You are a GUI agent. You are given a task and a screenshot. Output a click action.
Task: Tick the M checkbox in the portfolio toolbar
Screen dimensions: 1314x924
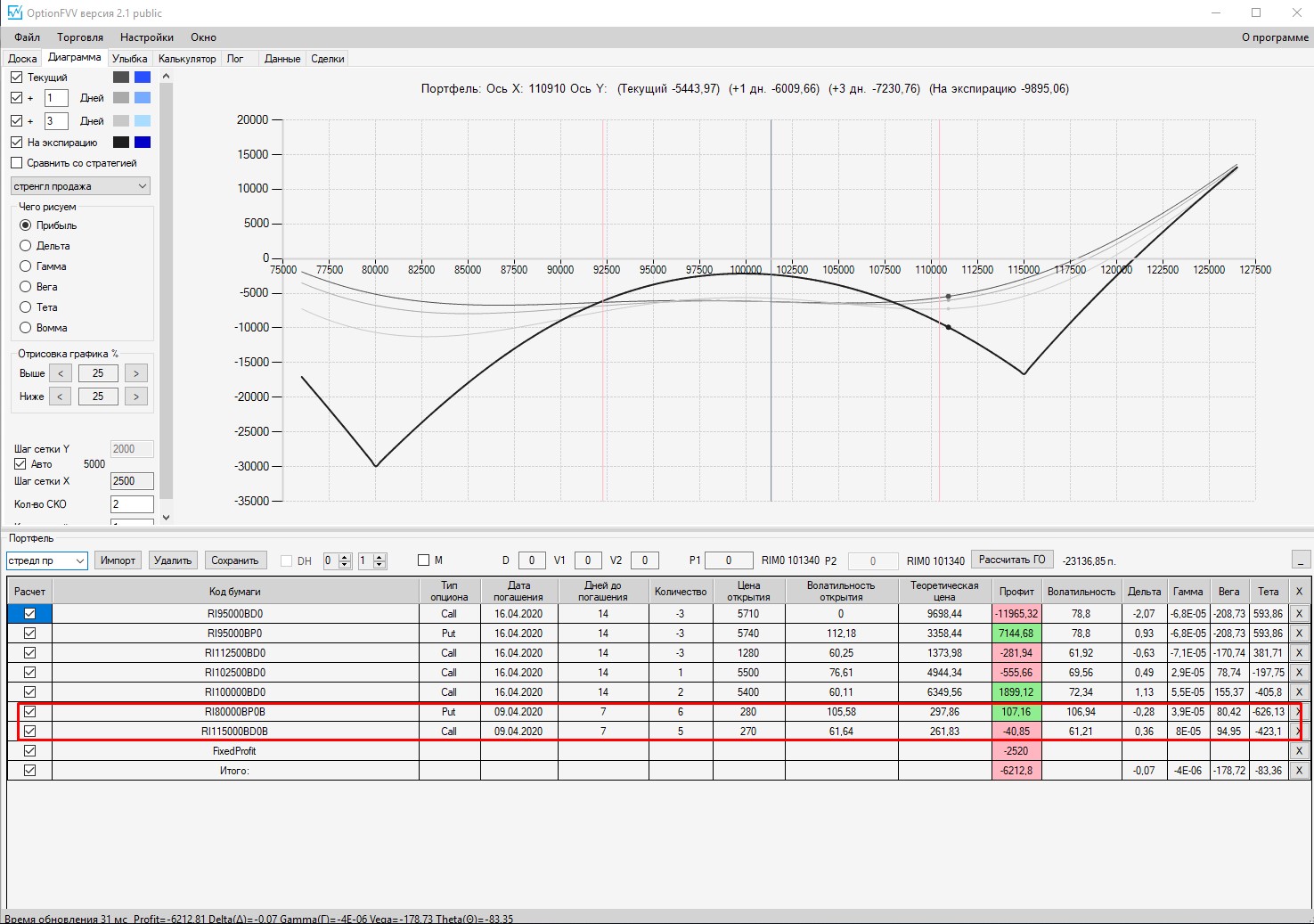pyautogui.click(x=424, y=560)
